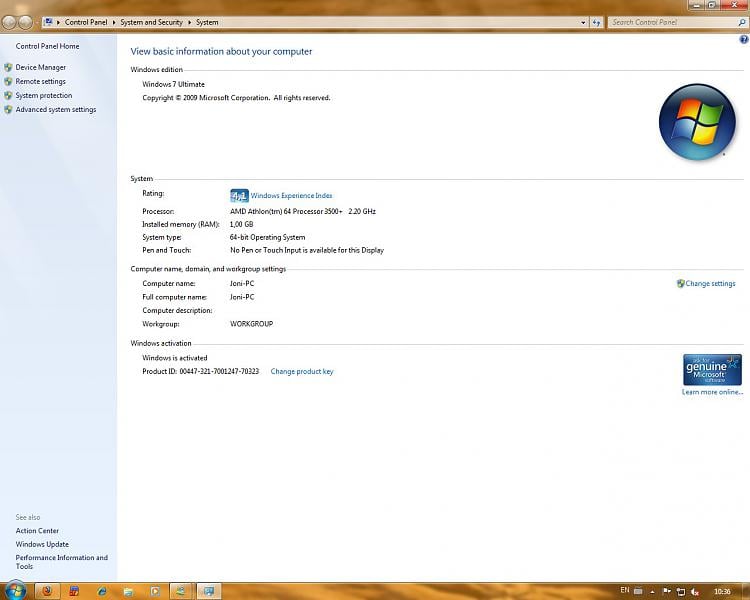Click the shield icon beside Device Manager

coord(8,67)
